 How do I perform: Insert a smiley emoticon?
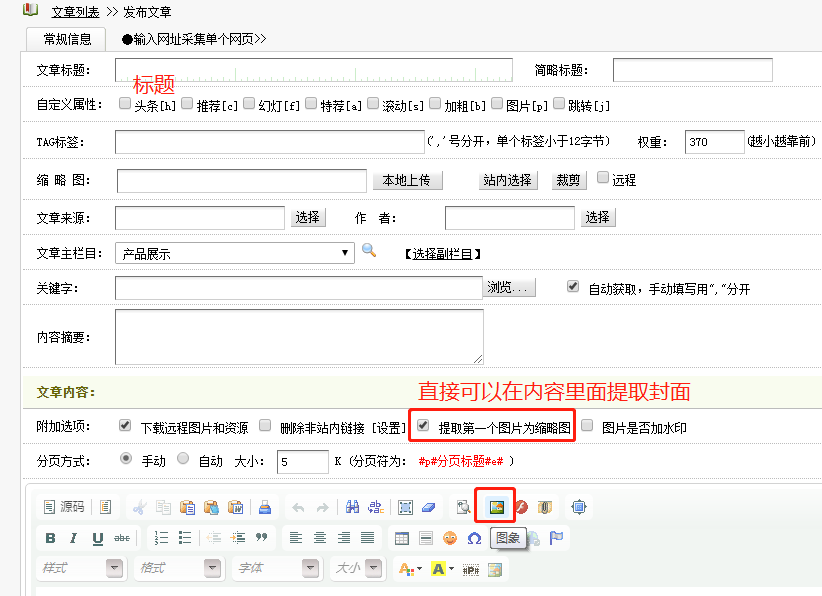coord(450,538)
